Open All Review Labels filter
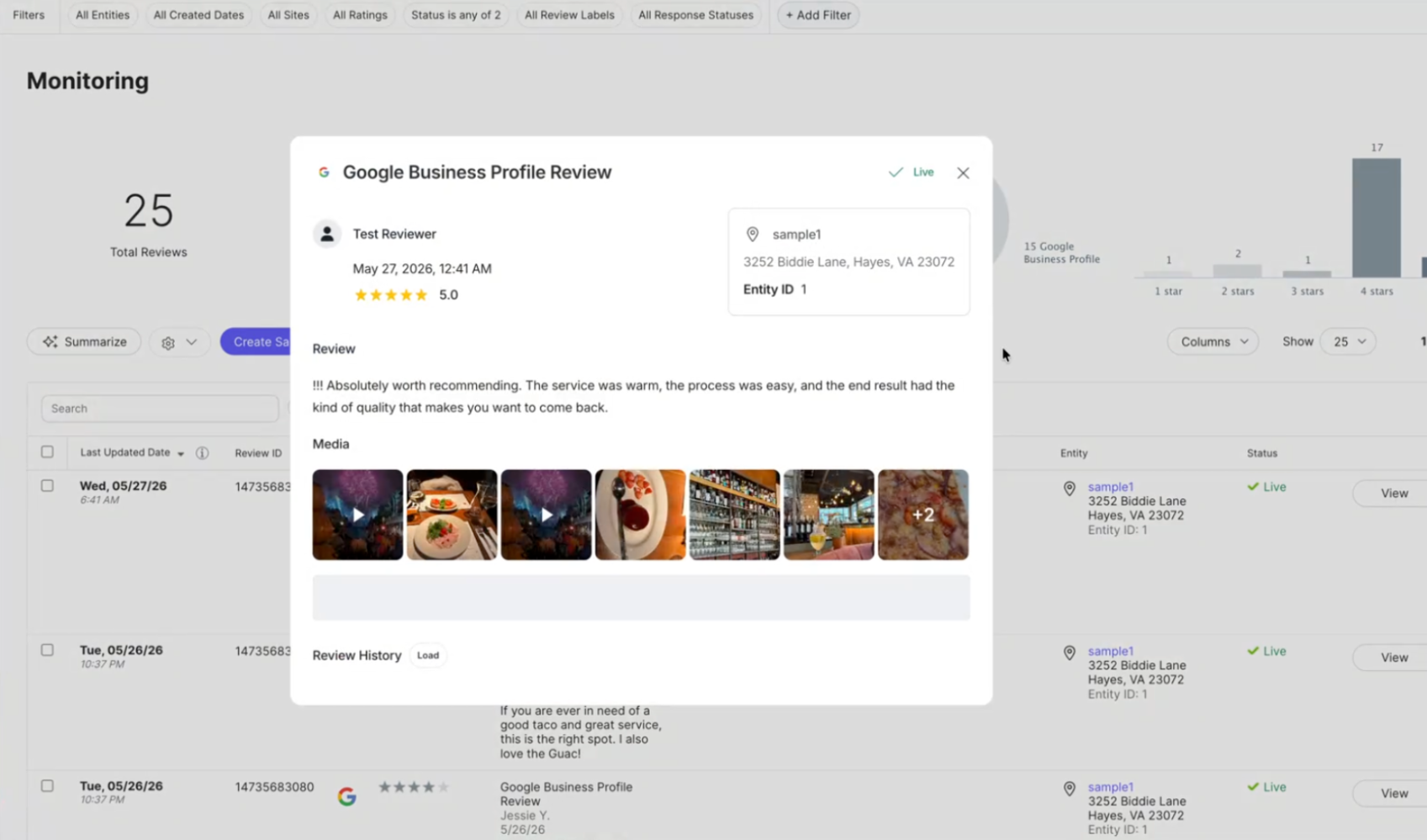Screen dimensions: 1427x840 569,15
